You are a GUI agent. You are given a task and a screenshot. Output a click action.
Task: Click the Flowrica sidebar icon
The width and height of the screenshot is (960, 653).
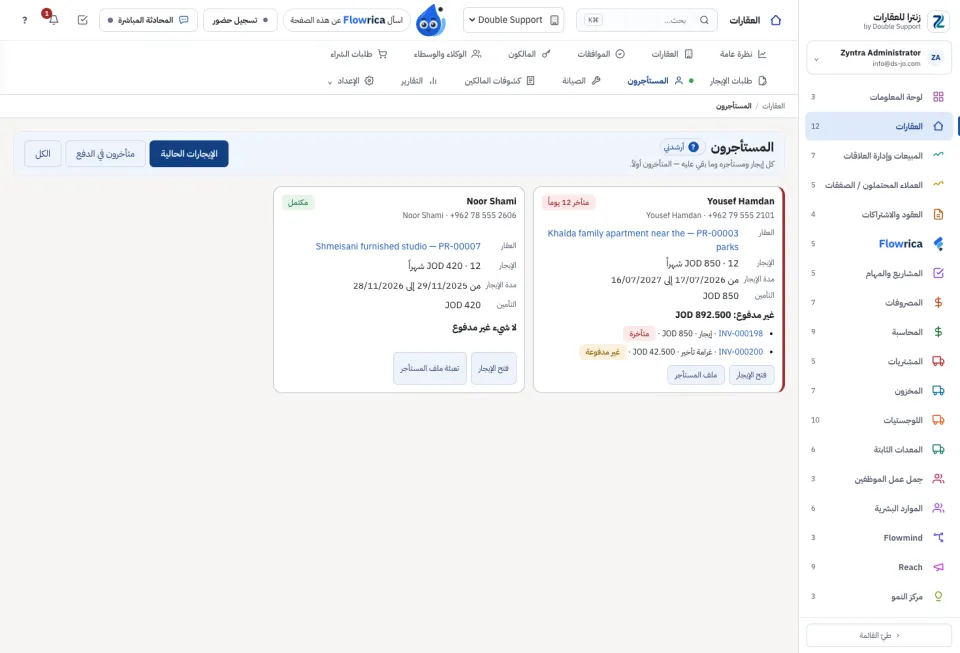938,244
